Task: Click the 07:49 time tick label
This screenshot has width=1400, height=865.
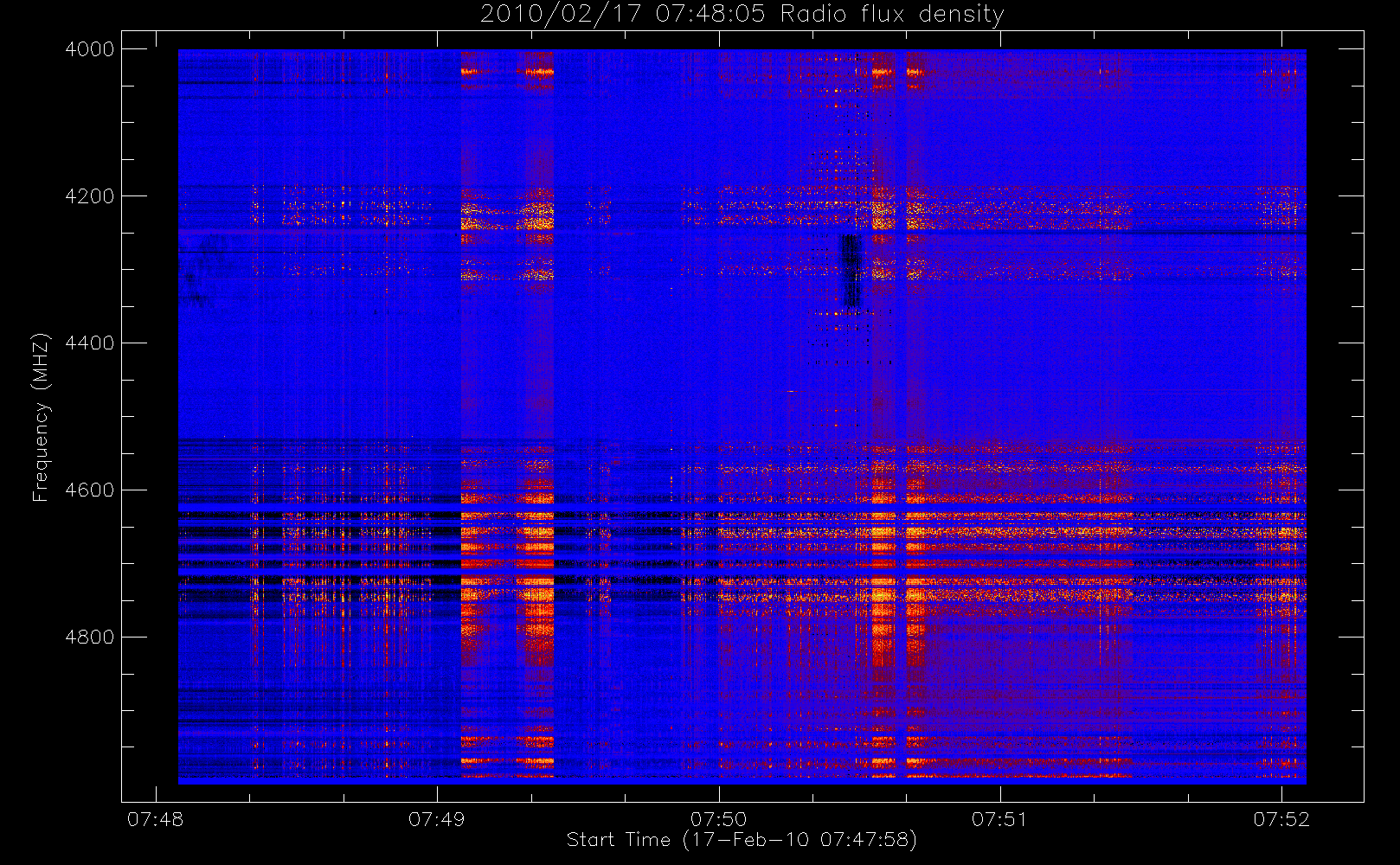Action: [437, 819]
